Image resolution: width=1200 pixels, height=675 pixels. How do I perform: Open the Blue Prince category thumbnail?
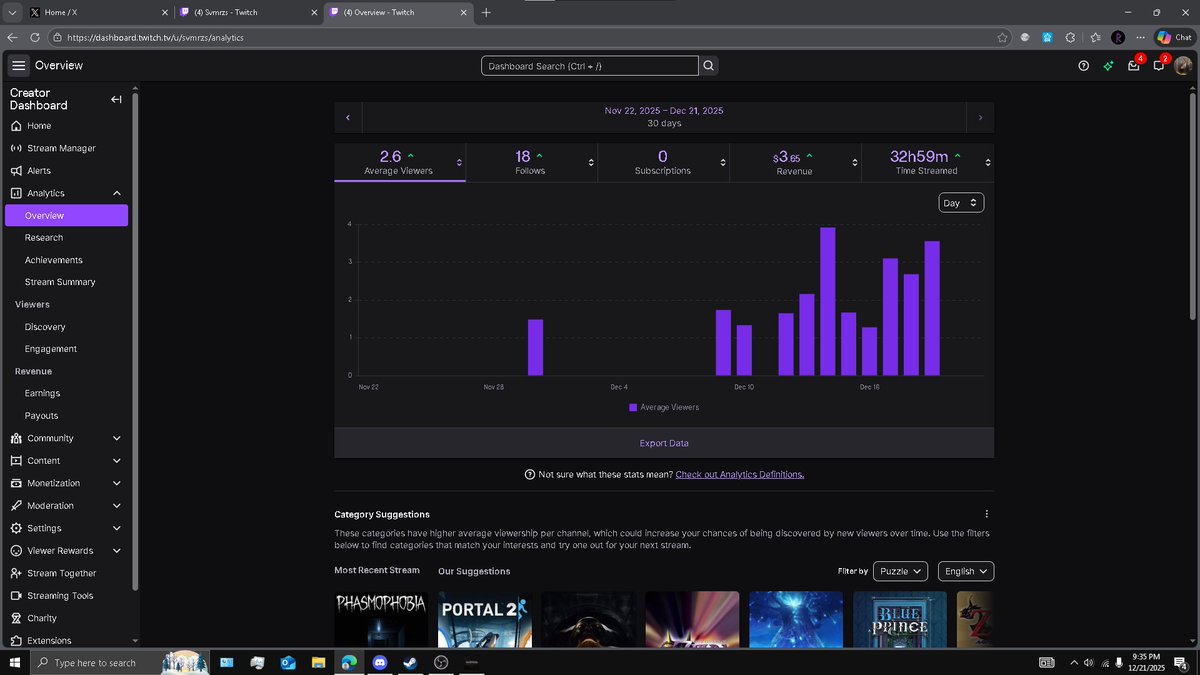[900, 620]
